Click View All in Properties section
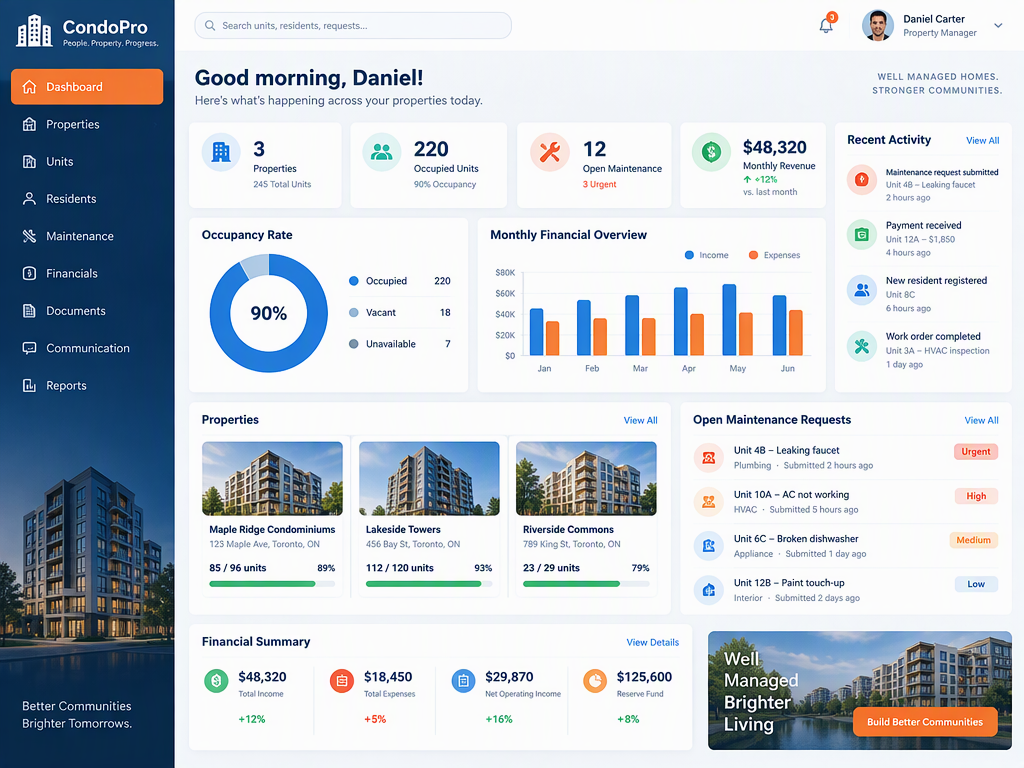This screenshot has height=768, width=1024. 640,421
